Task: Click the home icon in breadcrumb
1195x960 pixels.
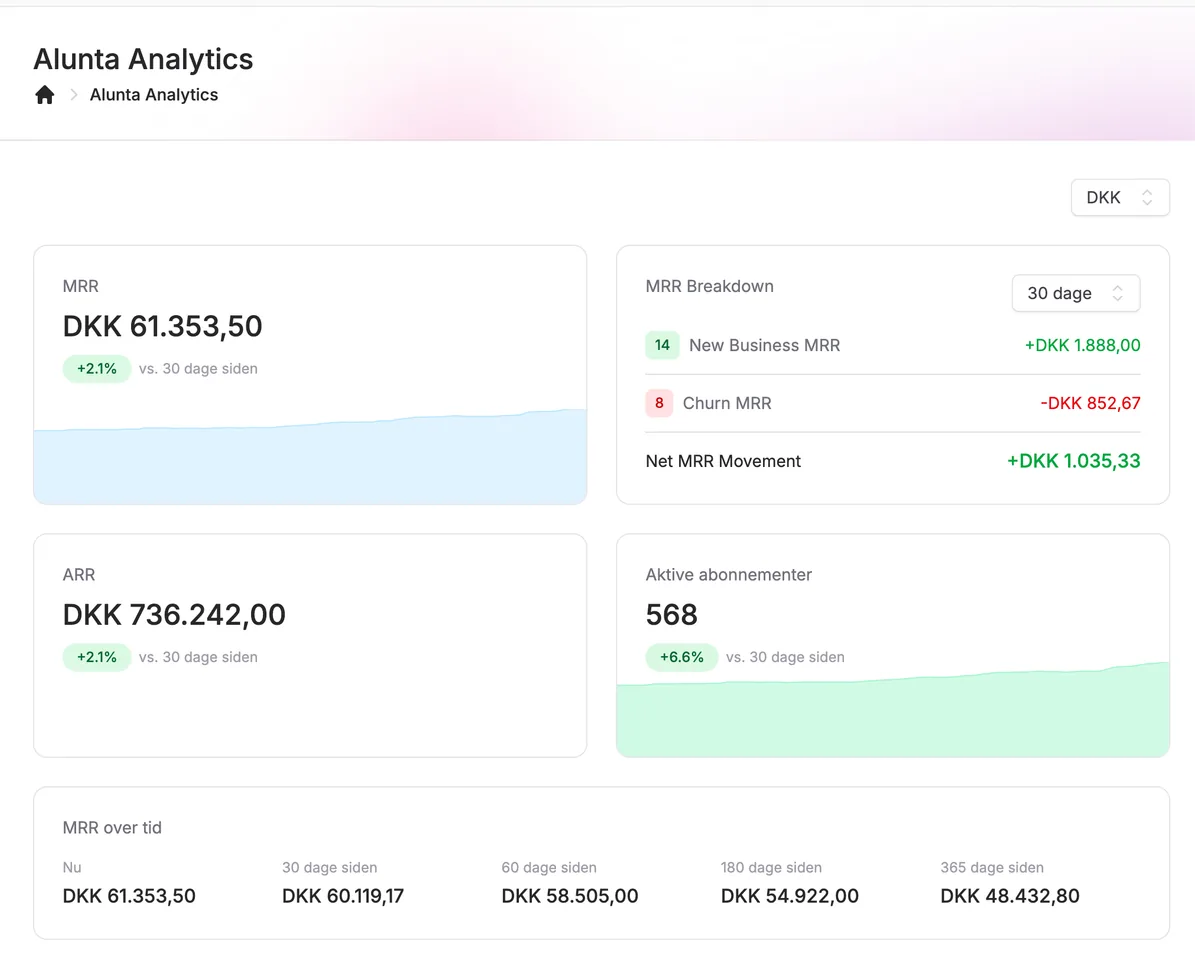Action: coord(45,94)
